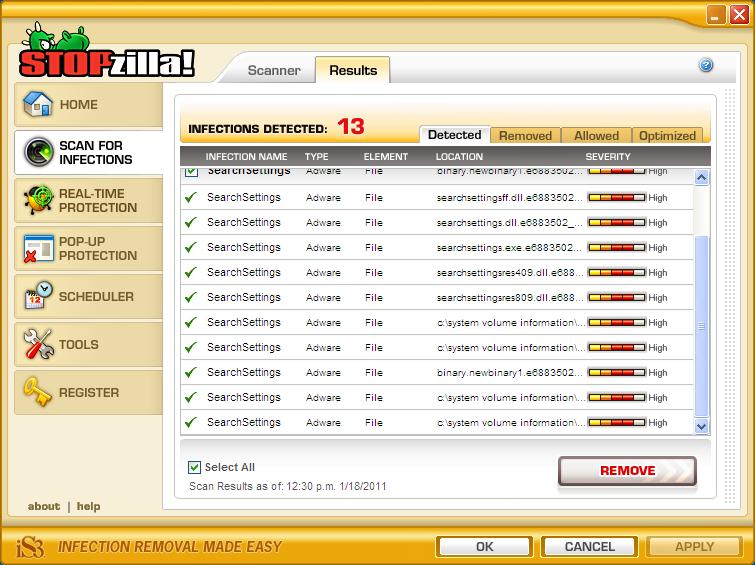Click severity bar of searchsettingsres809.dll row
755x565 pixels.
(x=617, y=298)
